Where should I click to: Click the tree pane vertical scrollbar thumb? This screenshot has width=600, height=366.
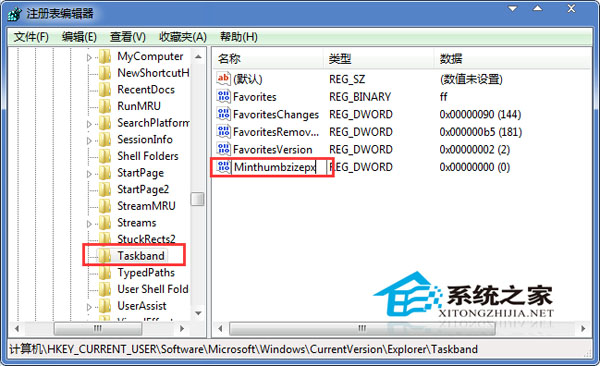pyautogui.click(x=198, y=199)
